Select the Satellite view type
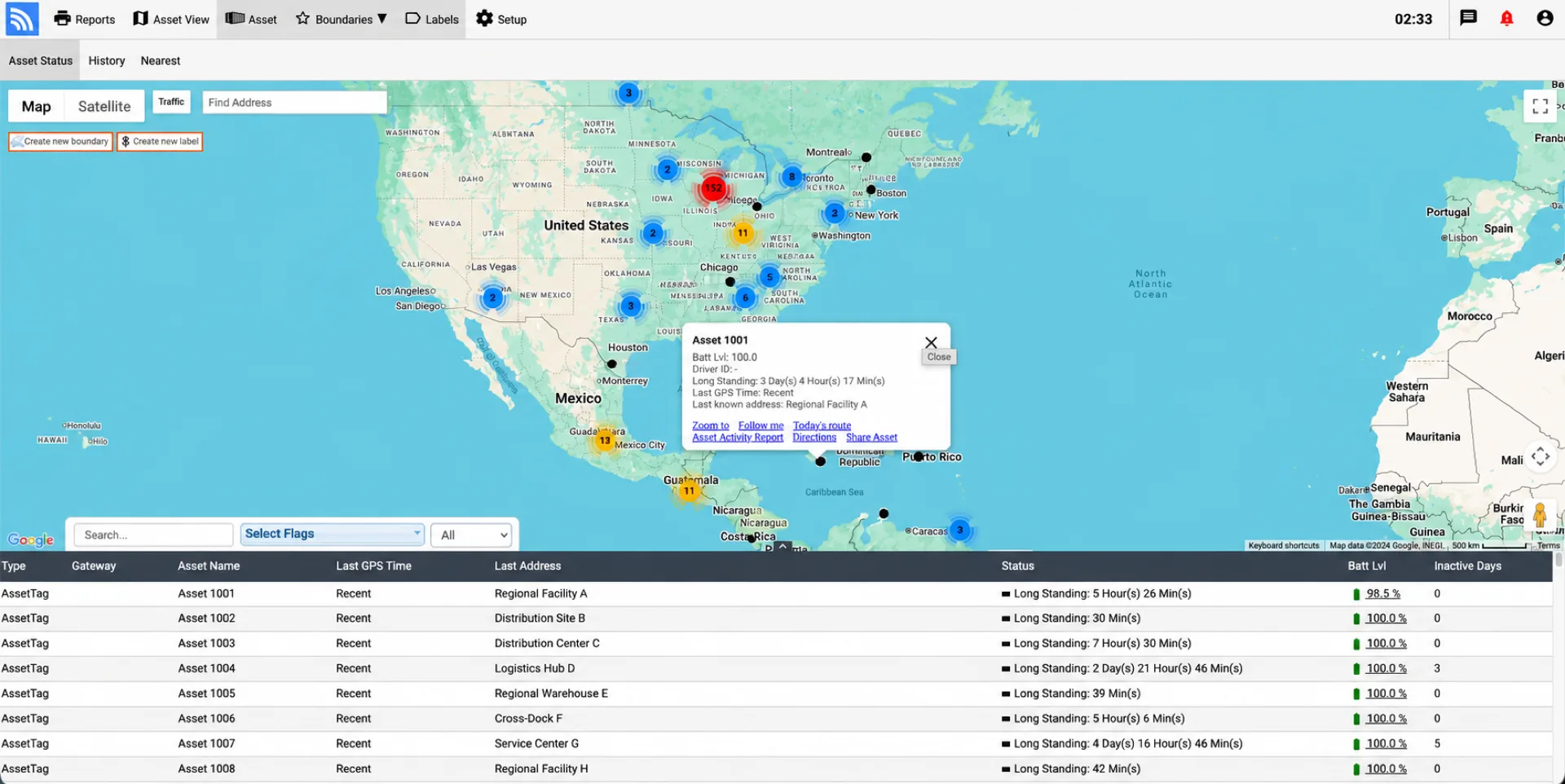Screen dimensions: 1565x784 pos(104,106)
